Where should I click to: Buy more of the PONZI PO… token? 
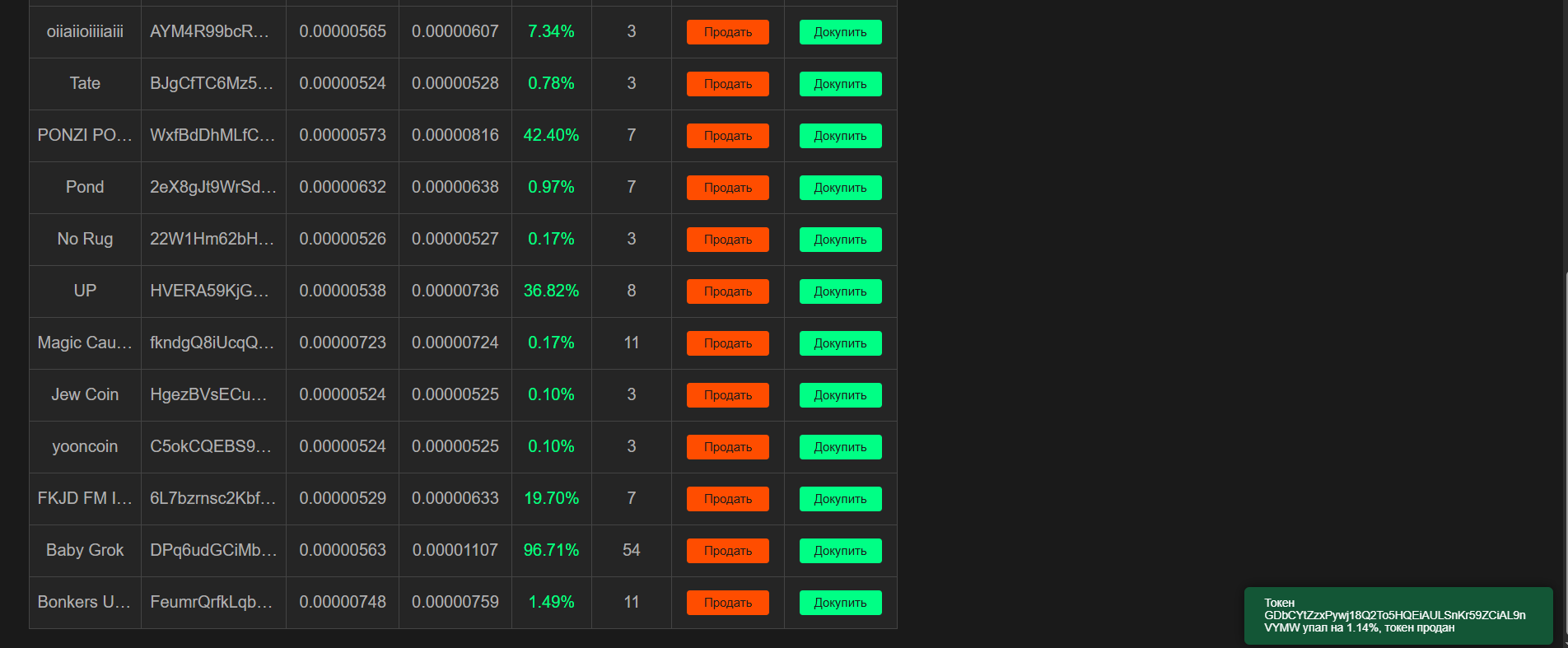(840, 136)
